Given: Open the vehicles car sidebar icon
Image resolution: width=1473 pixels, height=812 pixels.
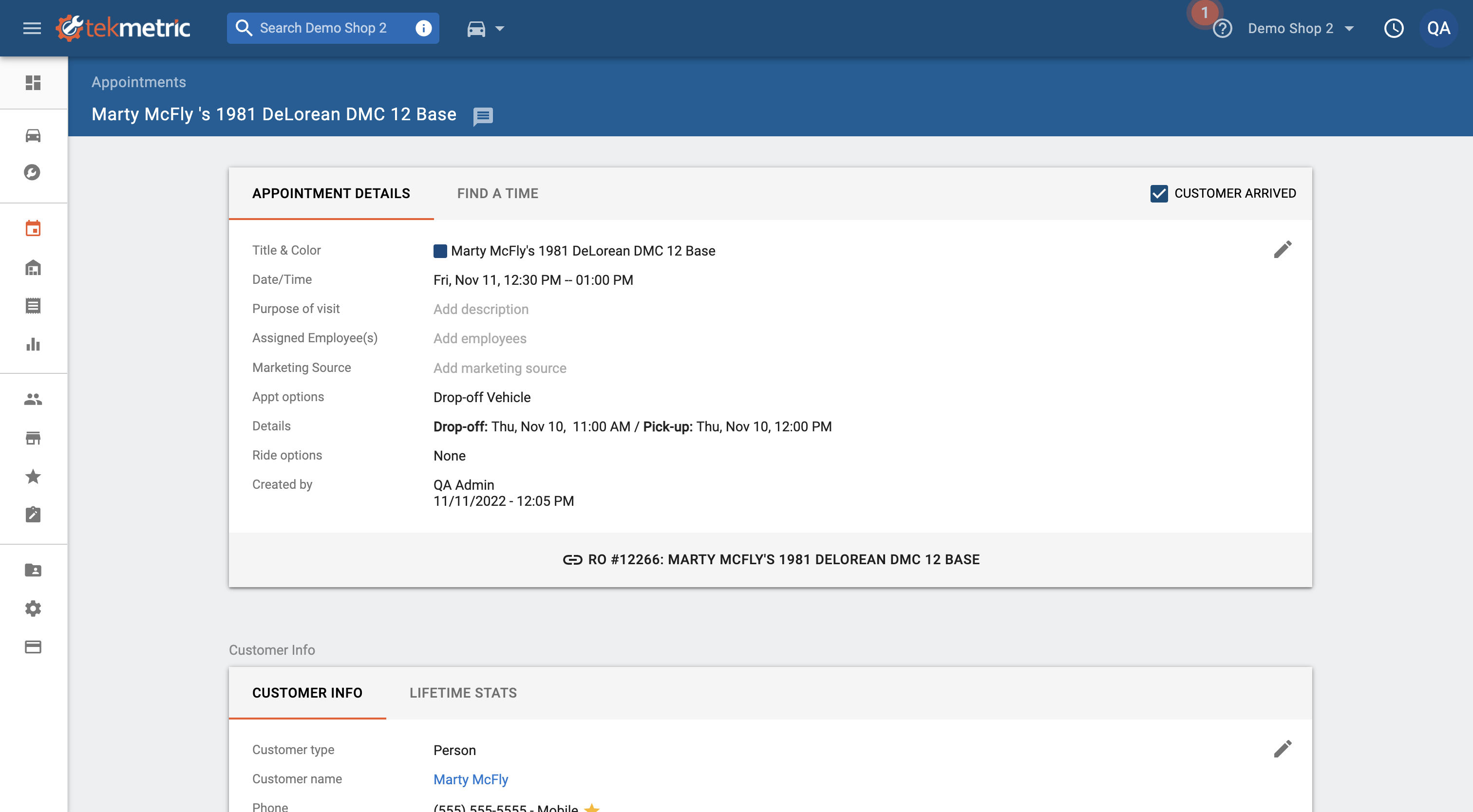Looking at the screenshot, I should 33,135.
